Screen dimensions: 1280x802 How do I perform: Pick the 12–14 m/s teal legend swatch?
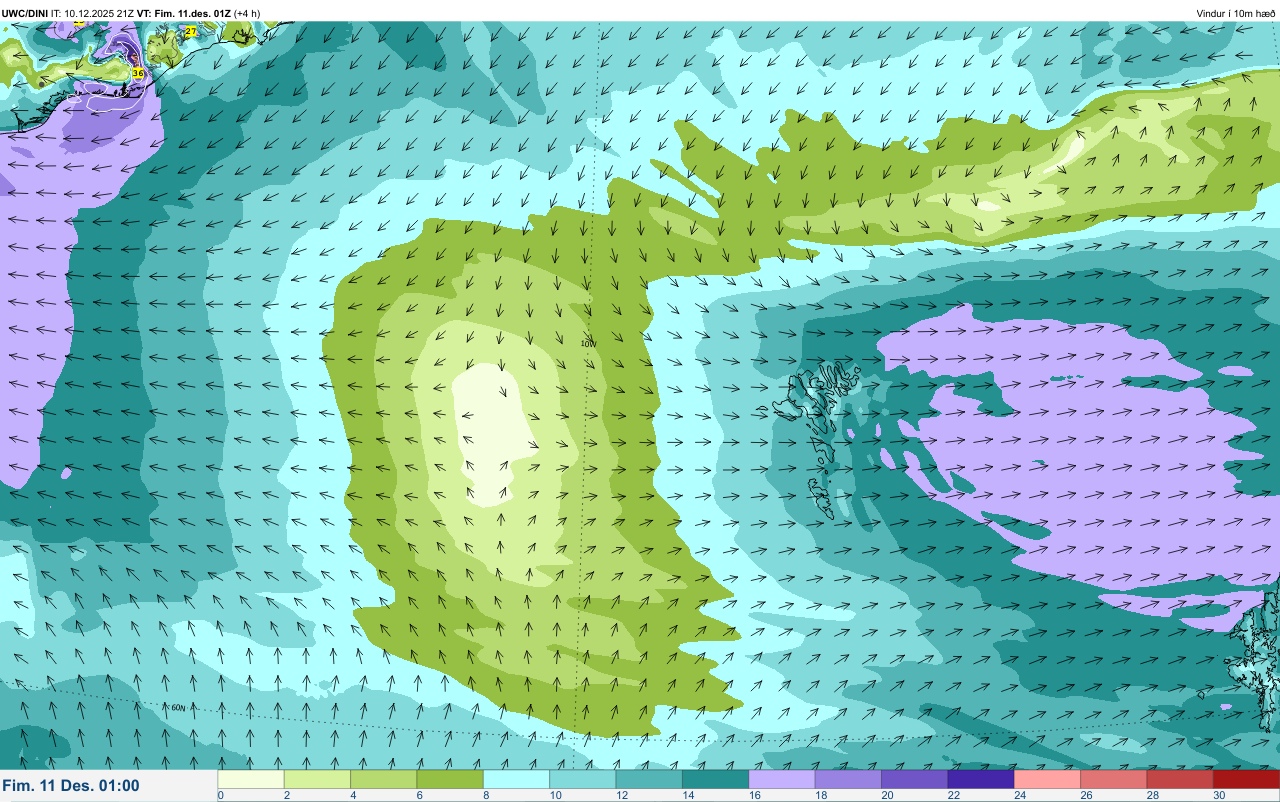click(x=649, y=779)
